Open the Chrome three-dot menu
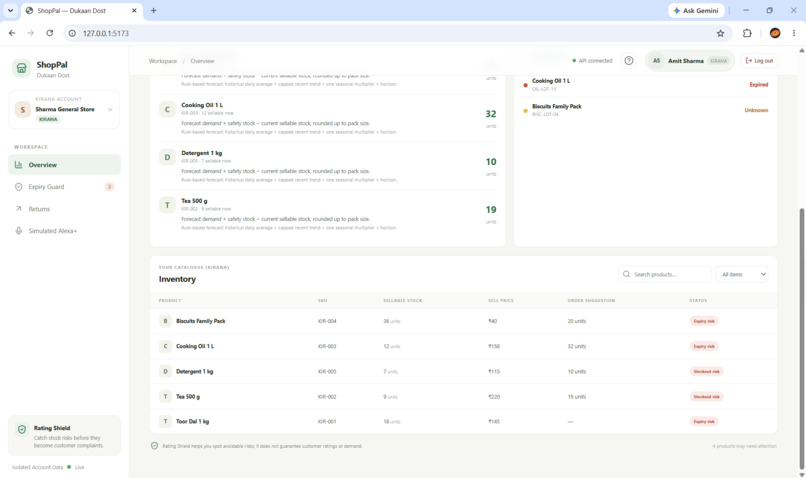Viewport: 806px width, 478px height. point(794,33)
